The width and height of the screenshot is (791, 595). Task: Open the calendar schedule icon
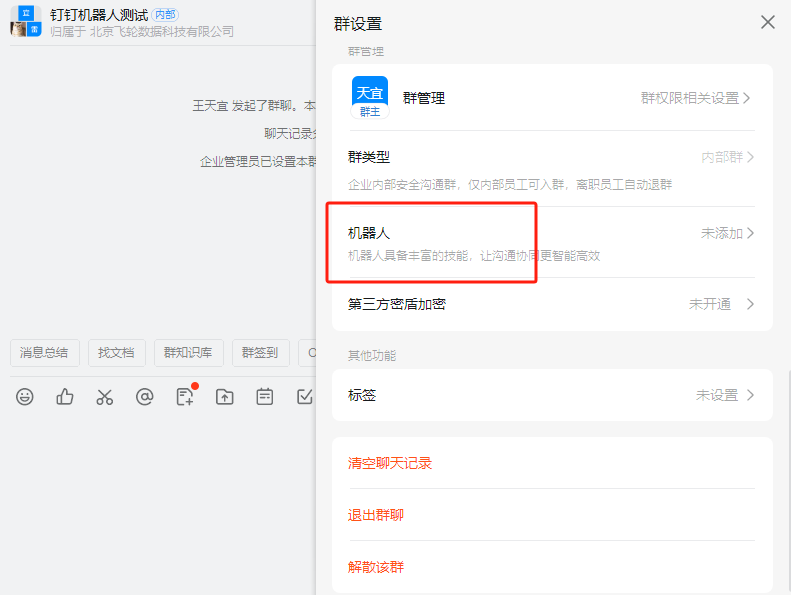click(x=265, y=397)
